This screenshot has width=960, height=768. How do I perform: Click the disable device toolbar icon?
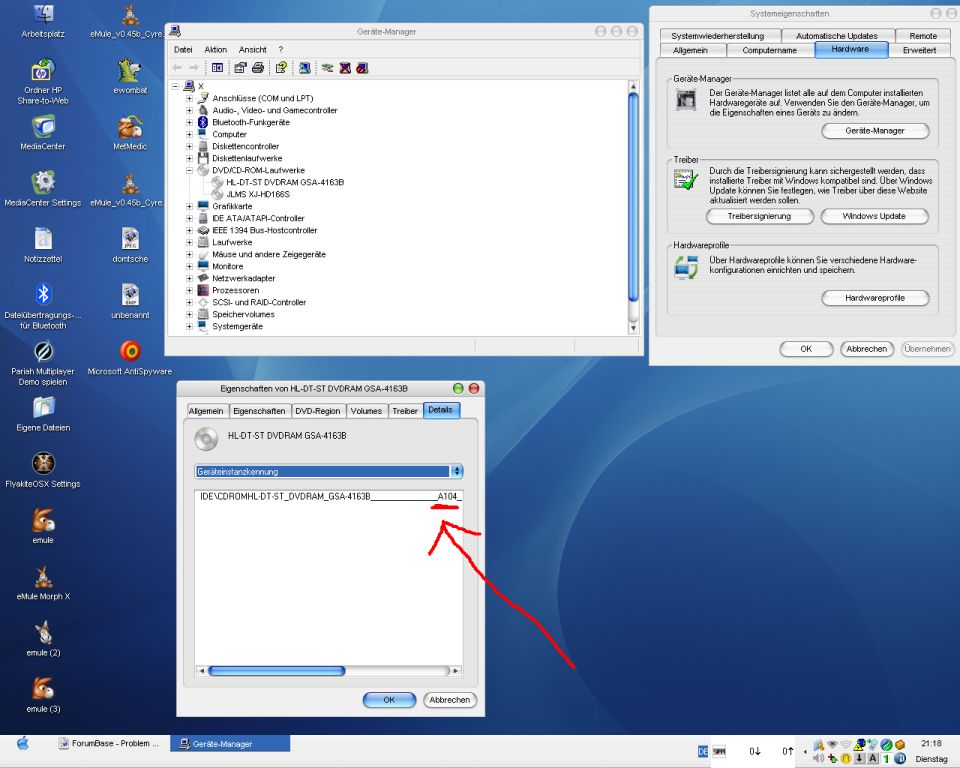click(x=362, y=68)
